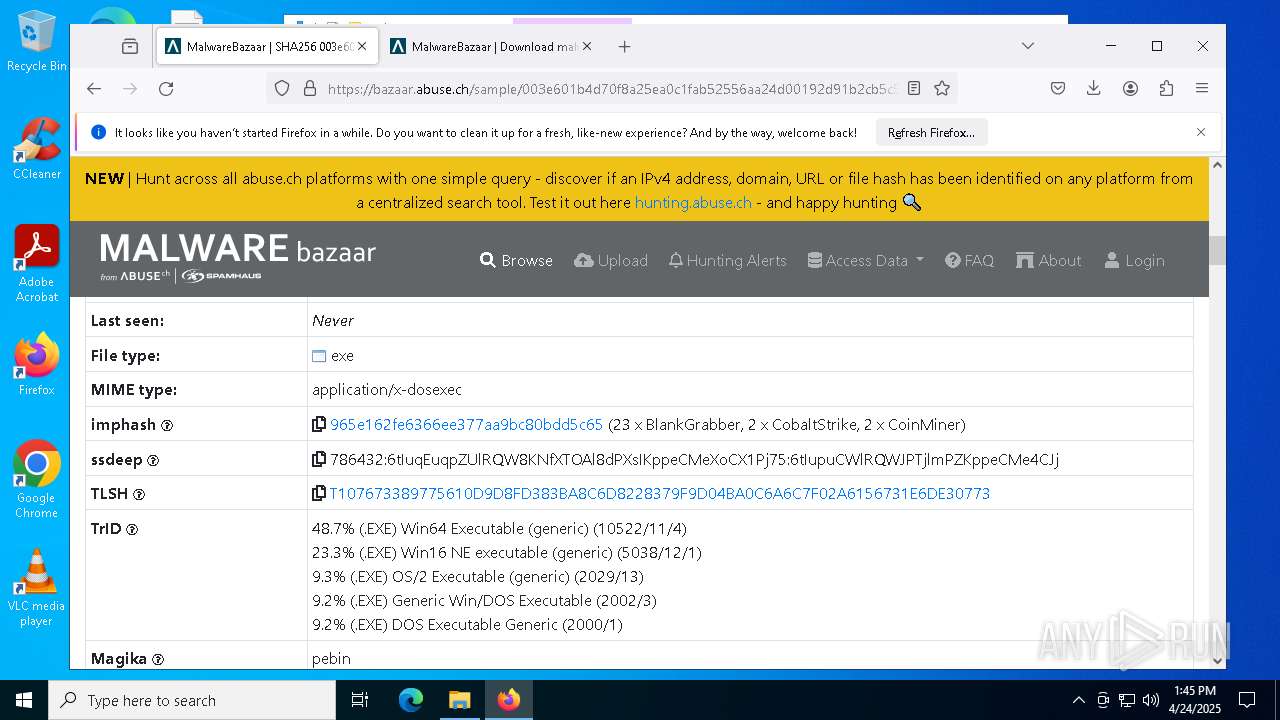The height and width of the screenshot is (720, 1280).
Task: Open the CCleaner desktop shortcut
Action: (x=37, y=148)
